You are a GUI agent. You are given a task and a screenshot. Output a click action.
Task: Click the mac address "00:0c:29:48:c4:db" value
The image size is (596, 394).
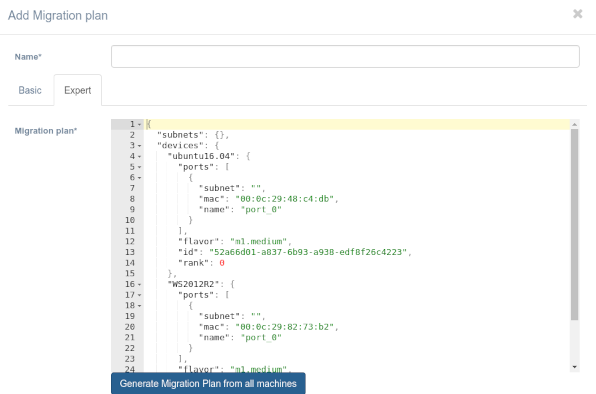coord(284,199)
